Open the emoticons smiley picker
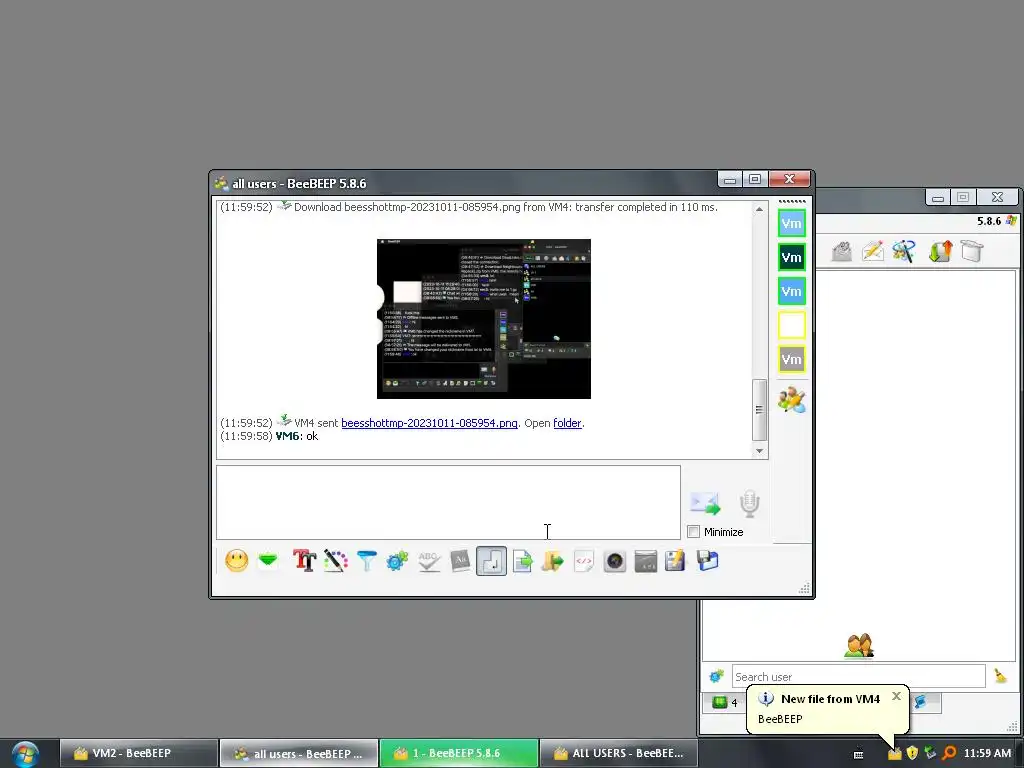Image resolution: width=1024 pixels, height=768 pixels. 236,560
